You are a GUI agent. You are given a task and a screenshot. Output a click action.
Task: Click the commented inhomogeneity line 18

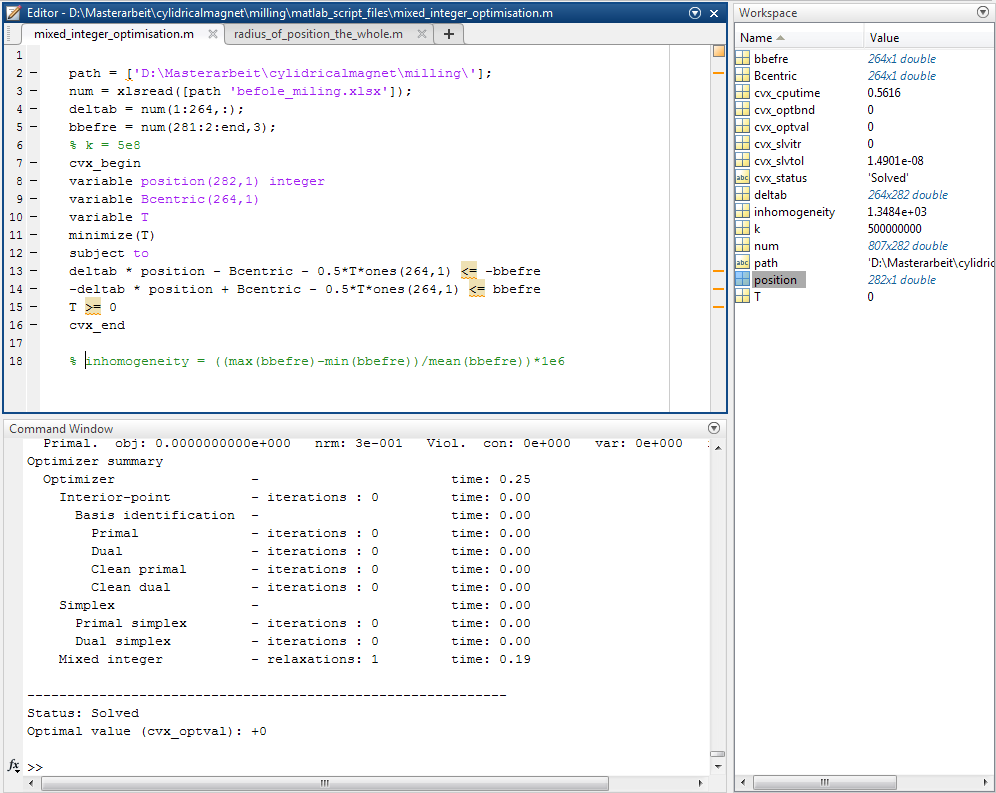point(317,362)
